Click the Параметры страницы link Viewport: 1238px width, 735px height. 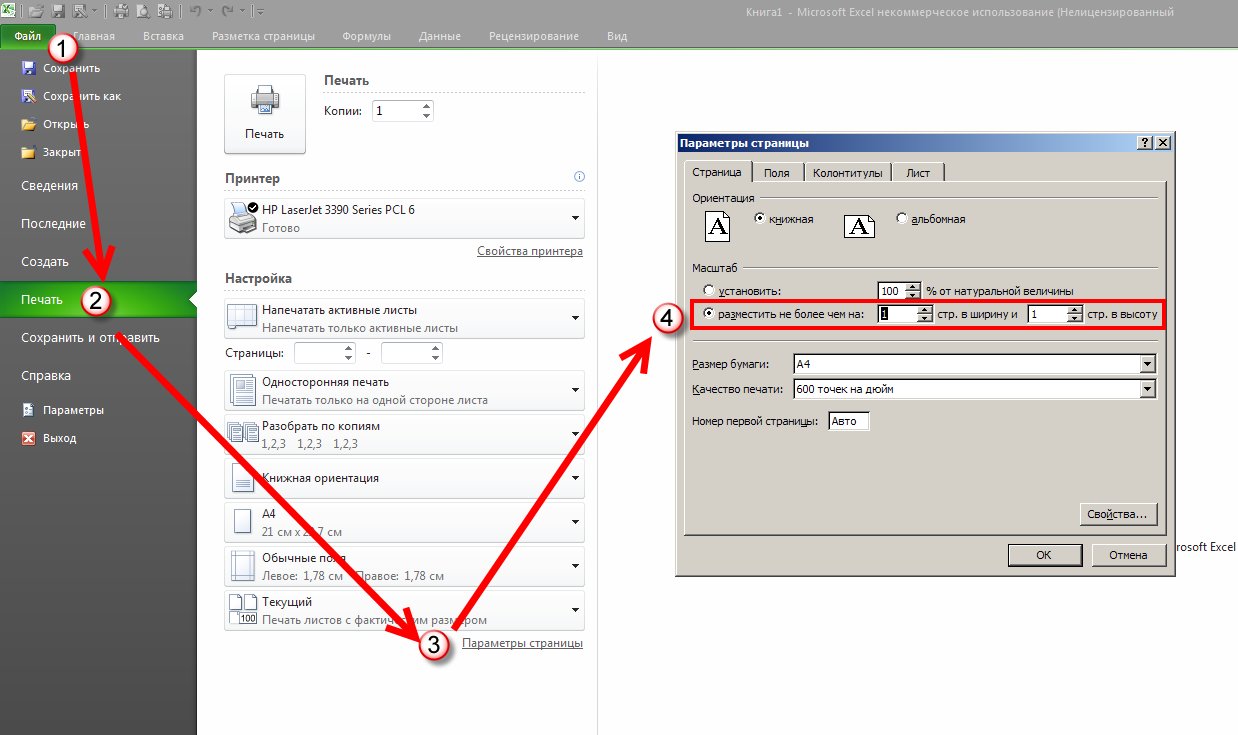tap(523, 643)
